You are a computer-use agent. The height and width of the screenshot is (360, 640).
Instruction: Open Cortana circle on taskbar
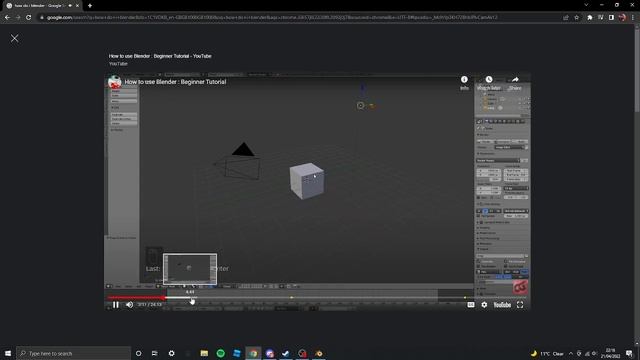point(138,353)
